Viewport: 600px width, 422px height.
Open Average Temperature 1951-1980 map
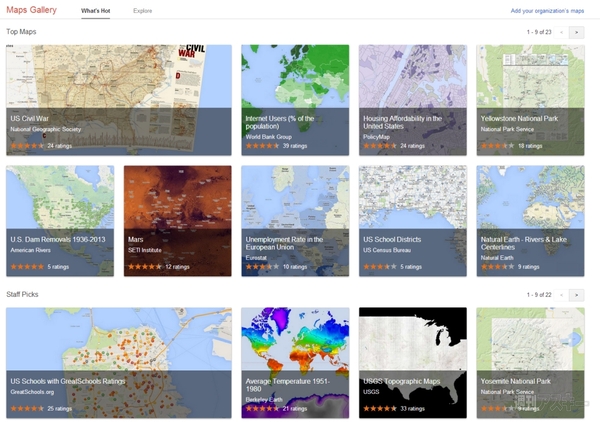click(x=295, y=363)
